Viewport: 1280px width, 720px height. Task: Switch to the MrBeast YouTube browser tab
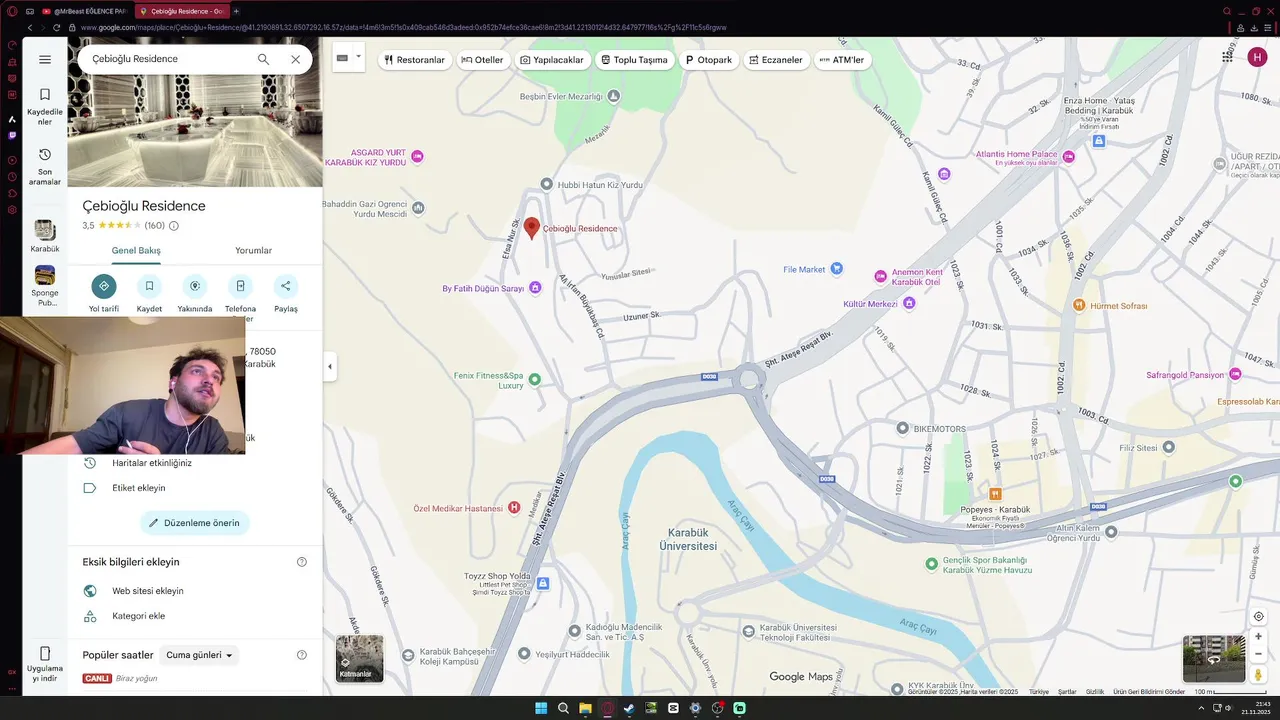click(84, 11)
